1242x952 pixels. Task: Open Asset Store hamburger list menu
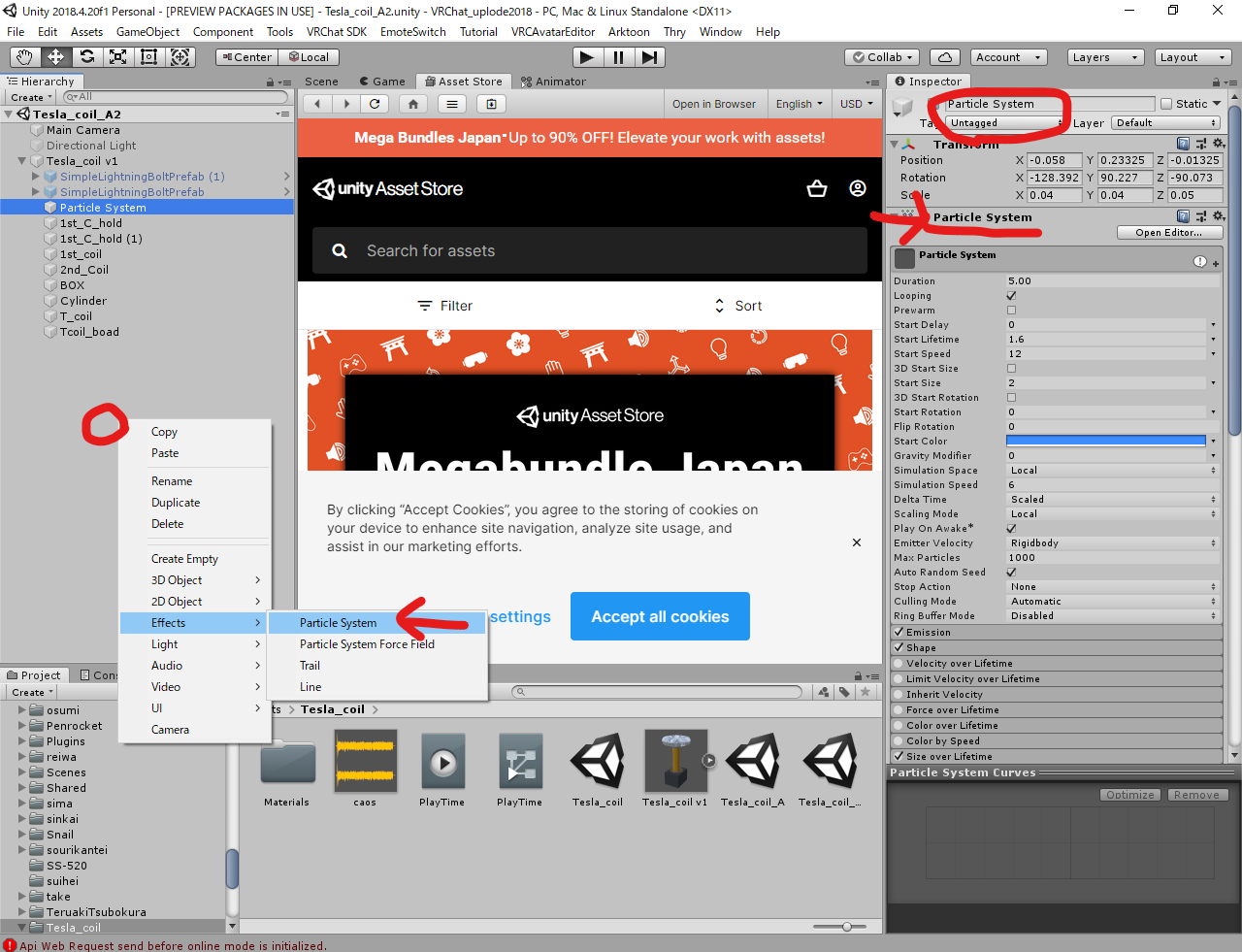coord(452,104)
